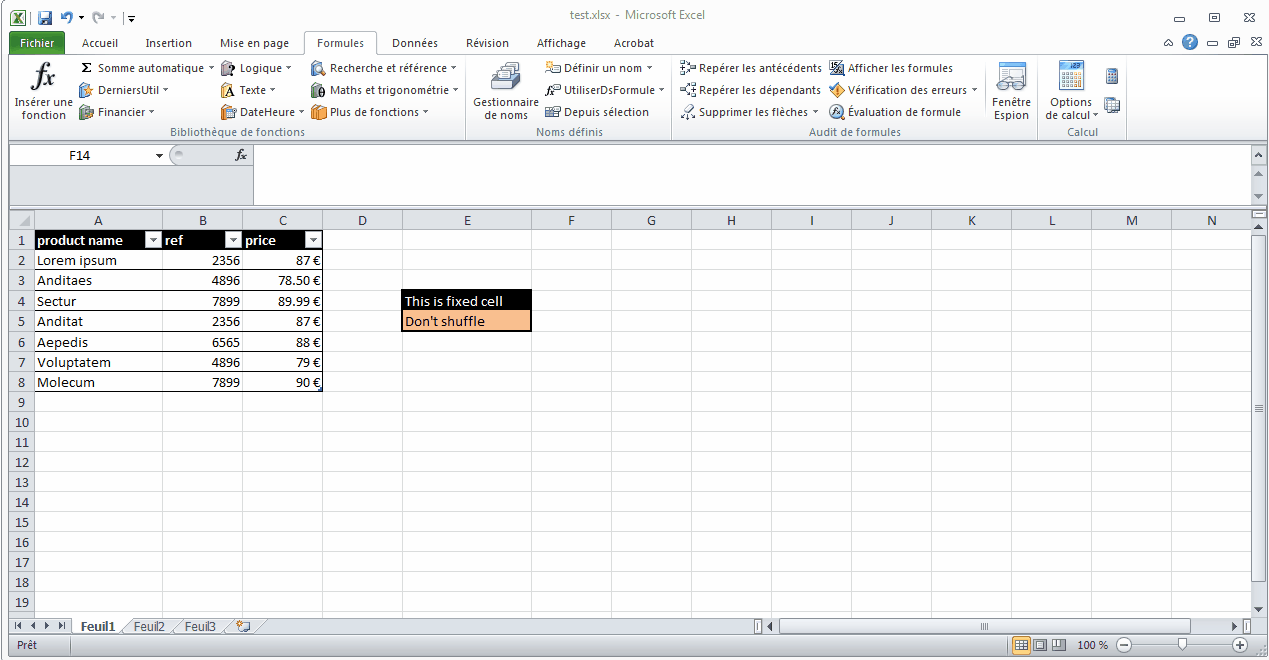Open Supprimer les flèches dropdown arrow
The image size is (1269, 660).
pos(816,112)
